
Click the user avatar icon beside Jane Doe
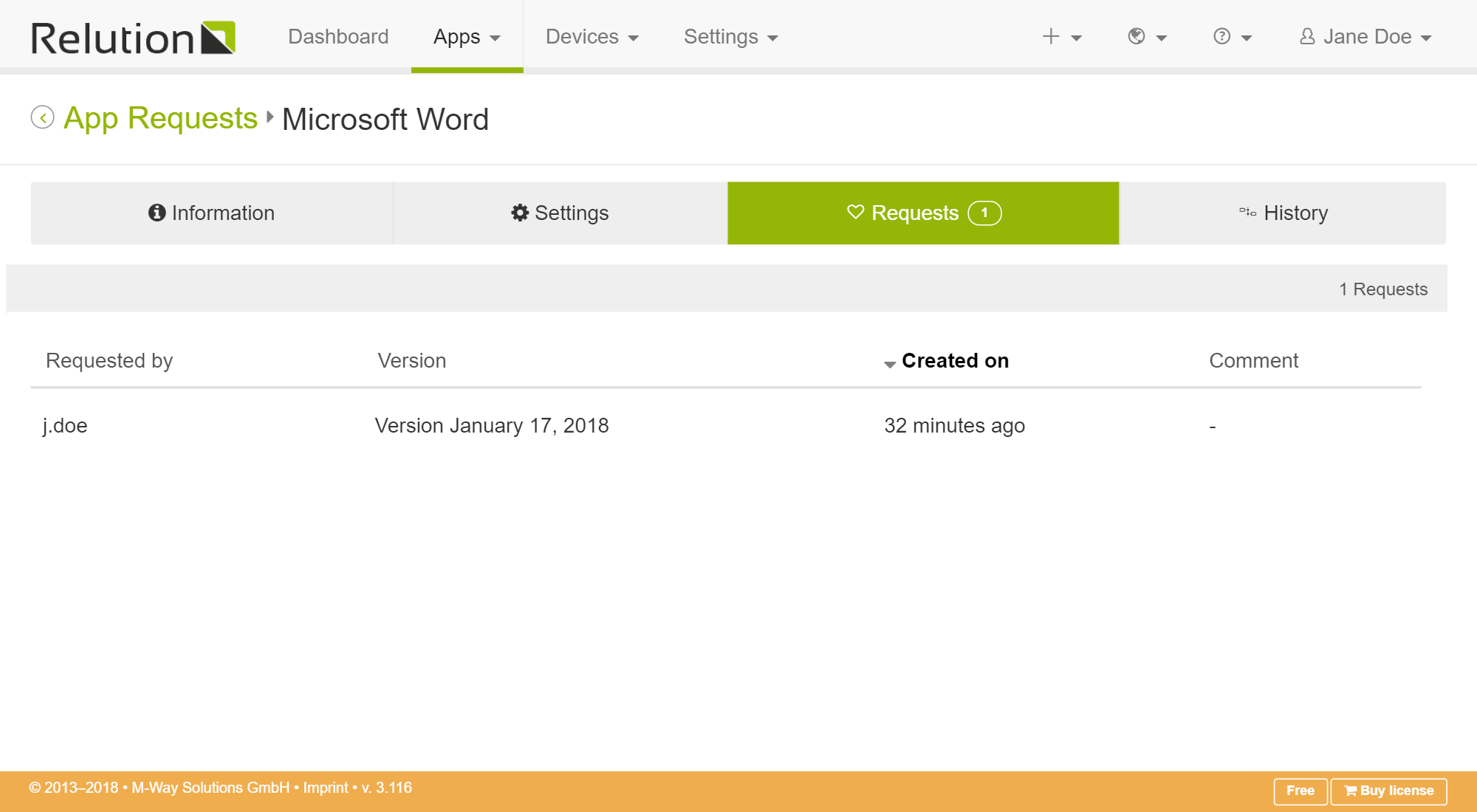(1307, 36)
